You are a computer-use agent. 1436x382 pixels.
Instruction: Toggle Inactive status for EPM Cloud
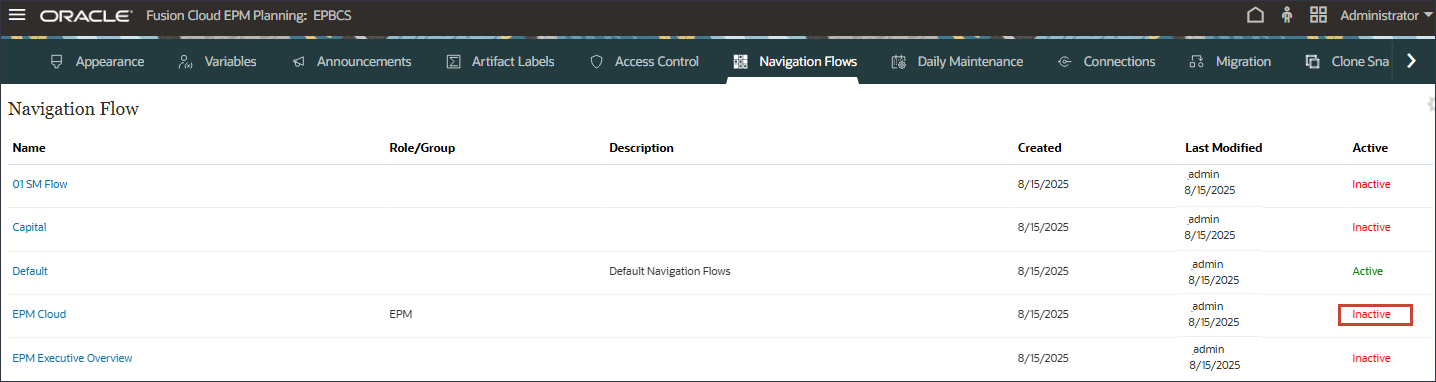(1371, 314)
